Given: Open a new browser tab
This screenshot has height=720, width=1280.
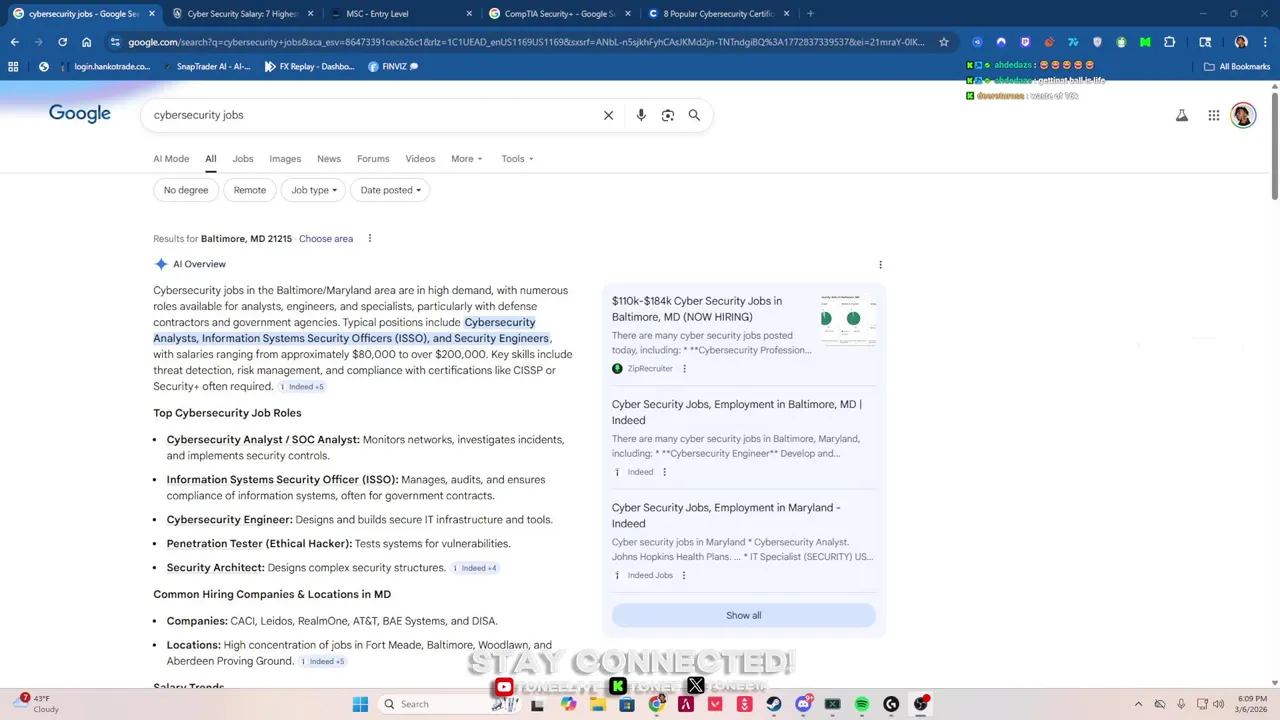Looking at the screenshot, I should [810, 14].
